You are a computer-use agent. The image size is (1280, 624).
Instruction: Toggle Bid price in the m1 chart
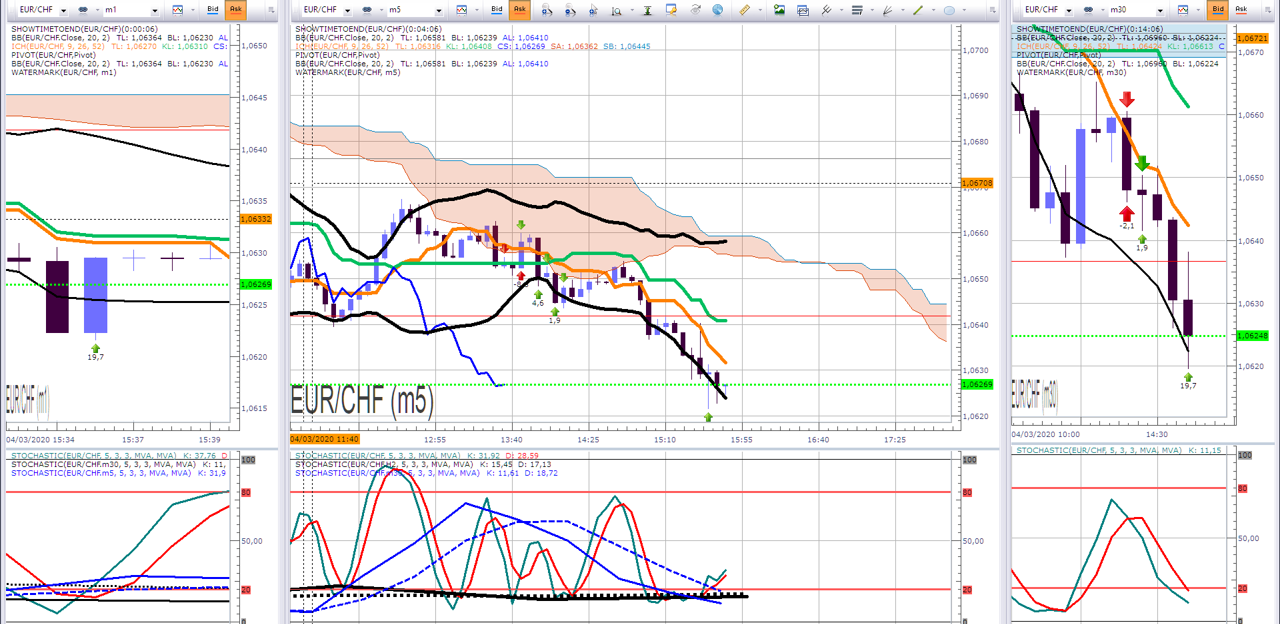point(212,9)
